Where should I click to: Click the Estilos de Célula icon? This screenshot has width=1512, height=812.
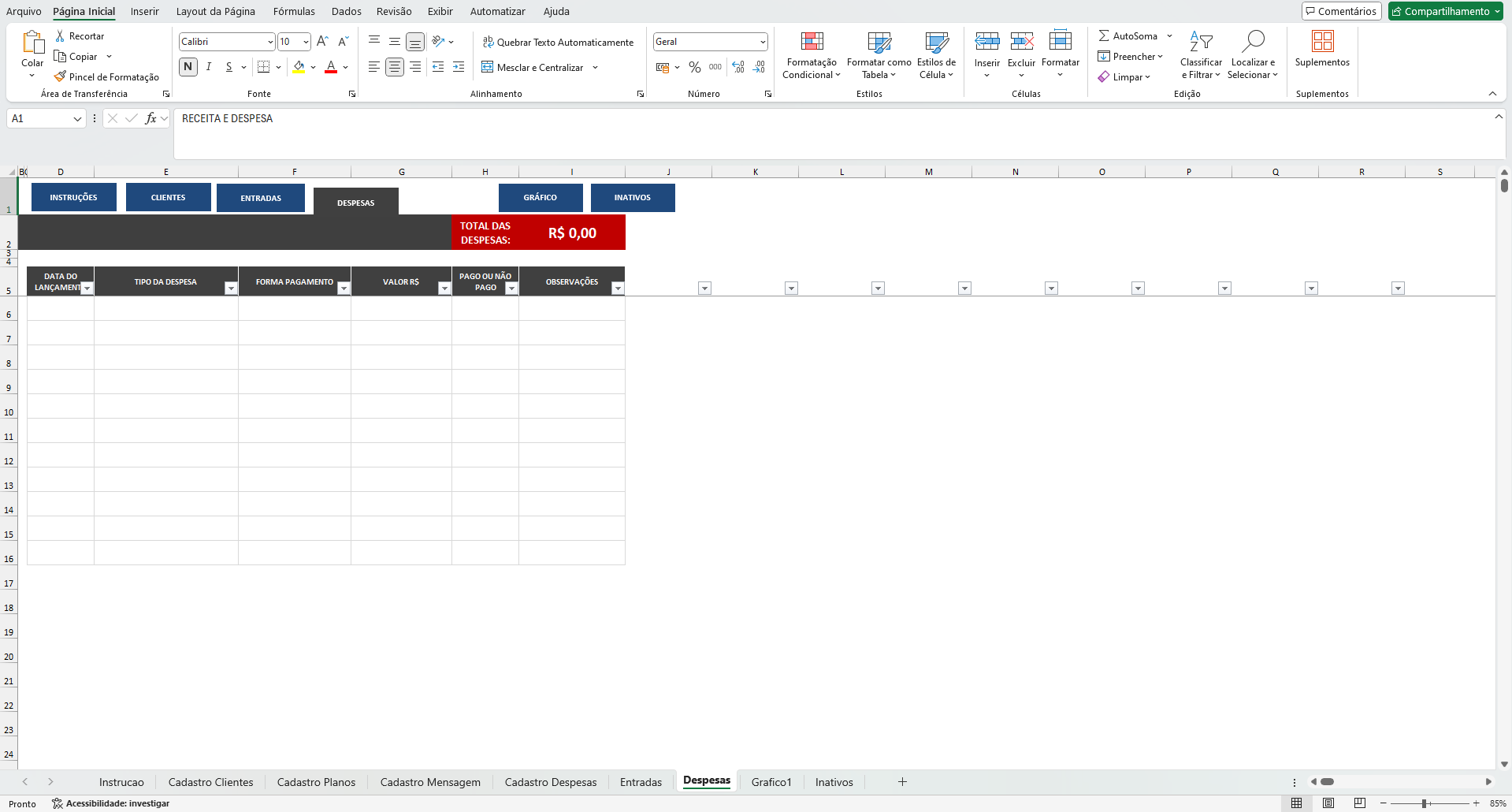936,55
